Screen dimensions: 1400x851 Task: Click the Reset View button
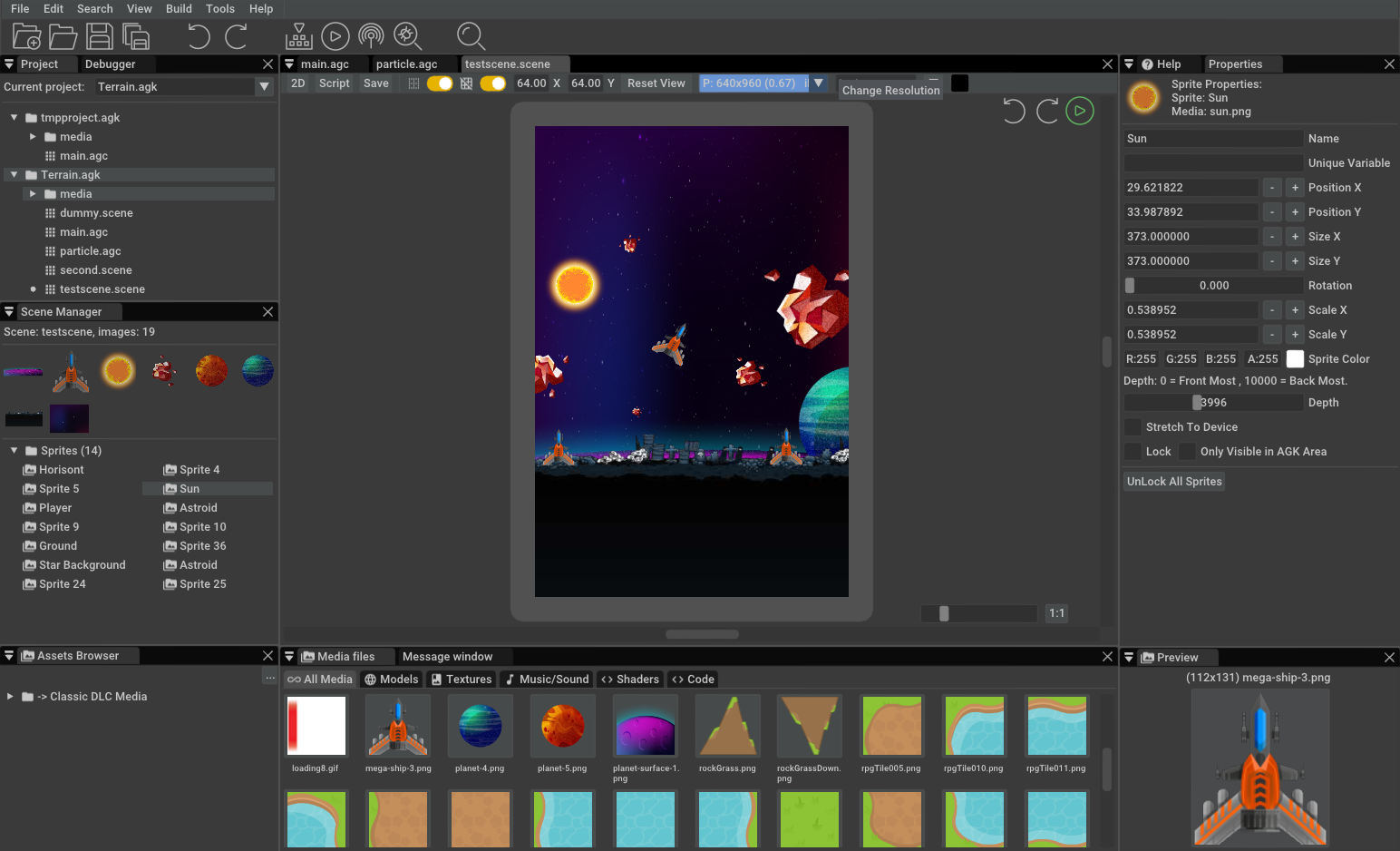656,83
